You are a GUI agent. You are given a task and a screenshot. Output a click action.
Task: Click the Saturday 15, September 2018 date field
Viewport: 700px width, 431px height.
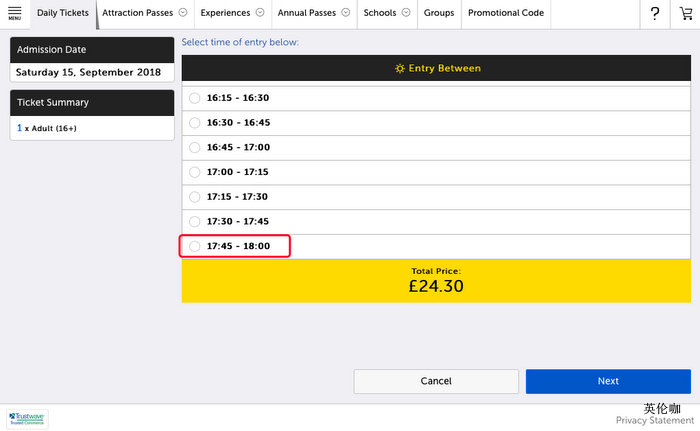pos(92,73)
